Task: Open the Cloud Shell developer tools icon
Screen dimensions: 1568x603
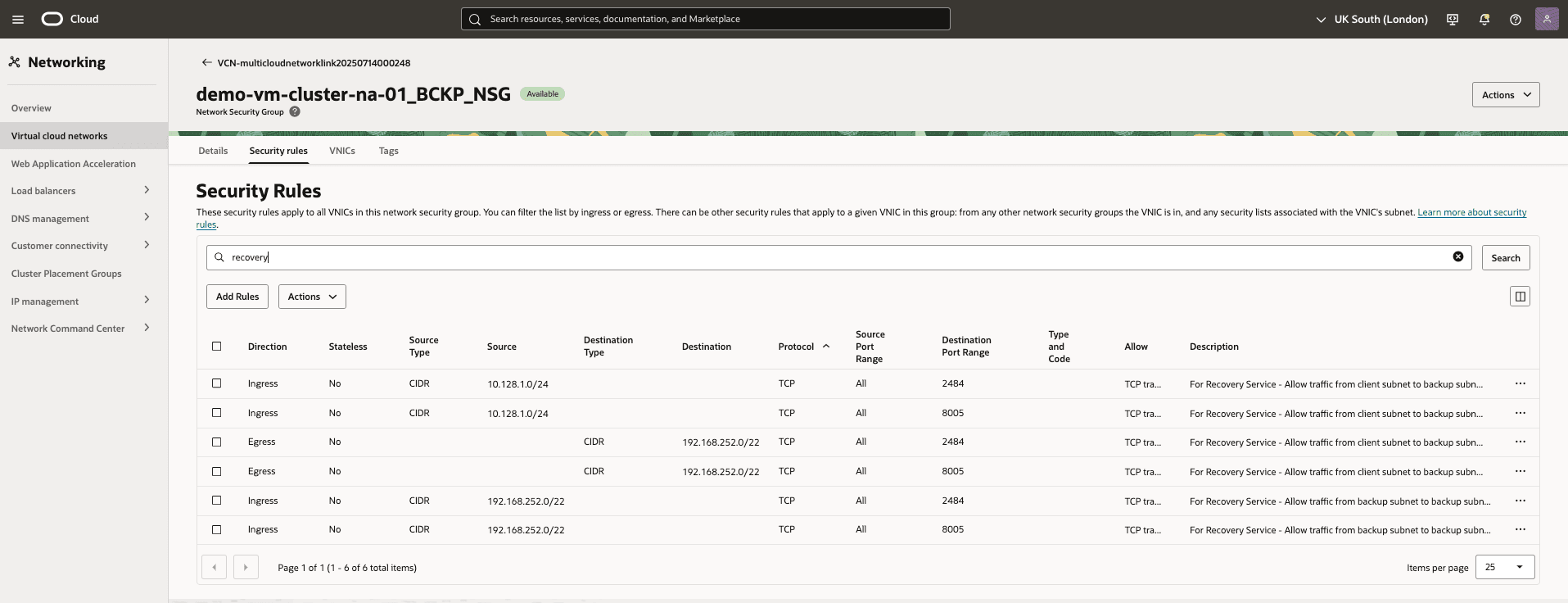Action: click(x=1453, y=19)
